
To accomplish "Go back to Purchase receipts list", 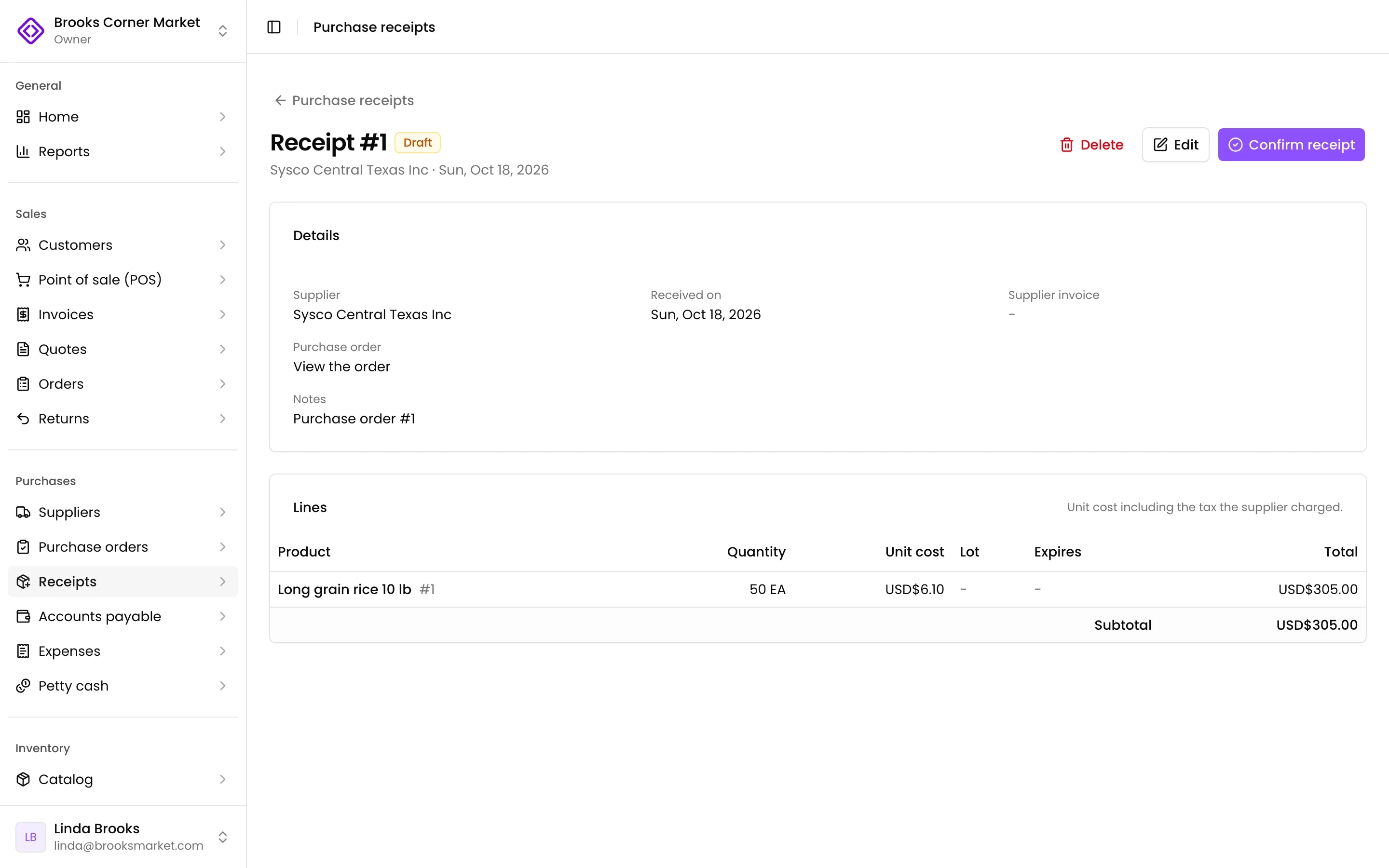I will (343, 100).
